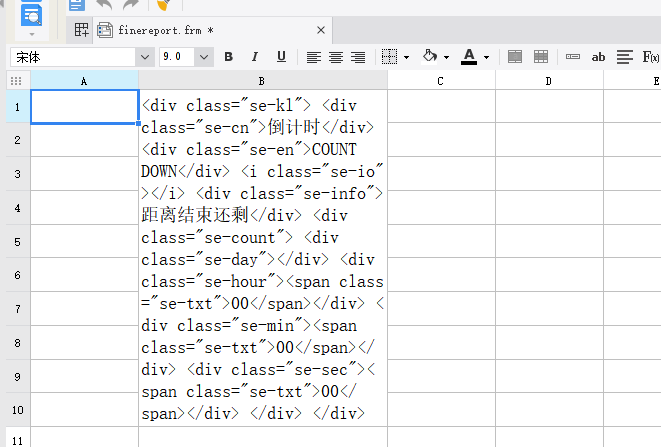Click the F(x) formula icon
This screenshot has height=447, width=661.
[x=651, y=57]
